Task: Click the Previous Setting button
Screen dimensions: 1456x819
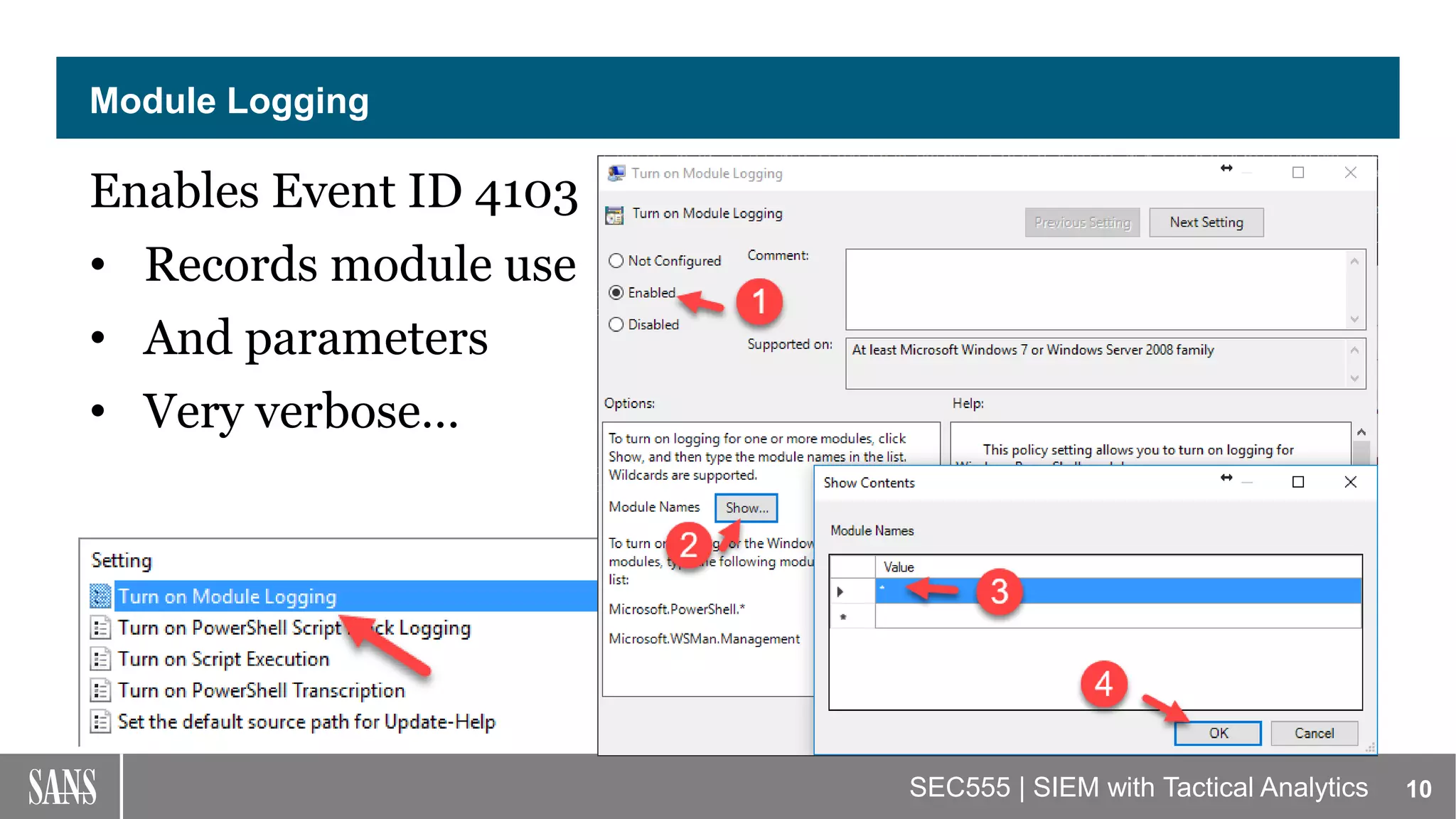Action: point(1082,223)
